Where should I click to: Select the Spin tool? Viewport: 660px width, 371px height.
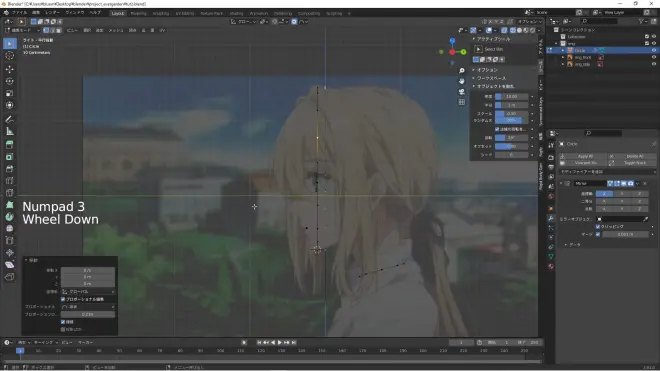tap(10, 217)
